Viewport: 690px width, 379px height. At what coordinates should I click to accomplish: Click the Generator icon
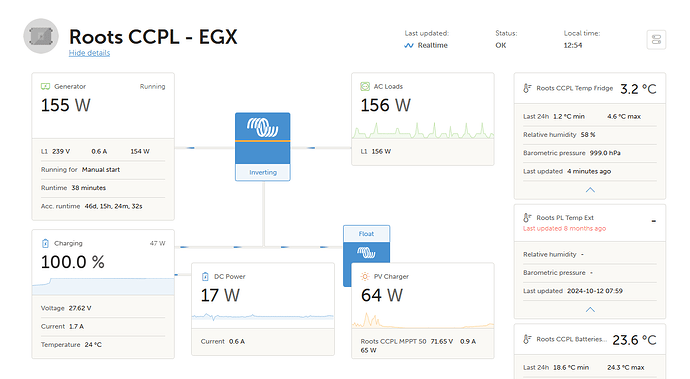tap(45, 86)
